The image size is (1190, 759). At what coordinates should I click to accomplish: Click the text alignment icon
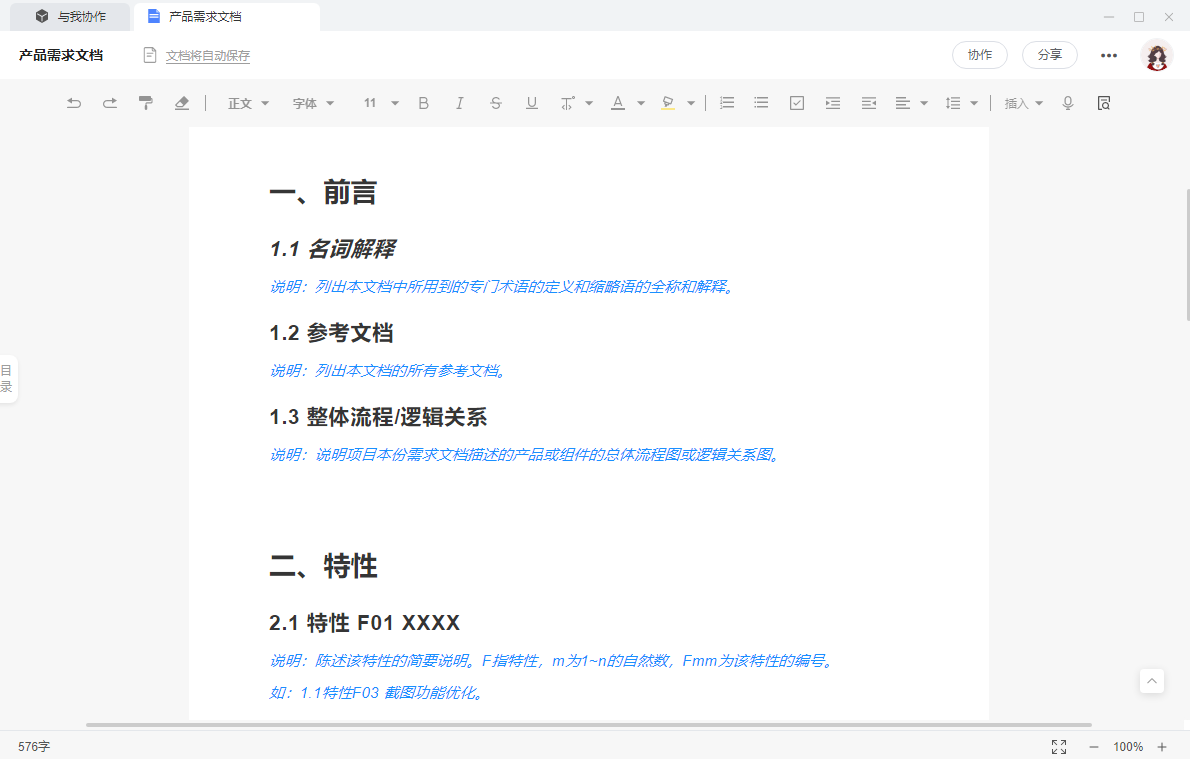(902, 103)
